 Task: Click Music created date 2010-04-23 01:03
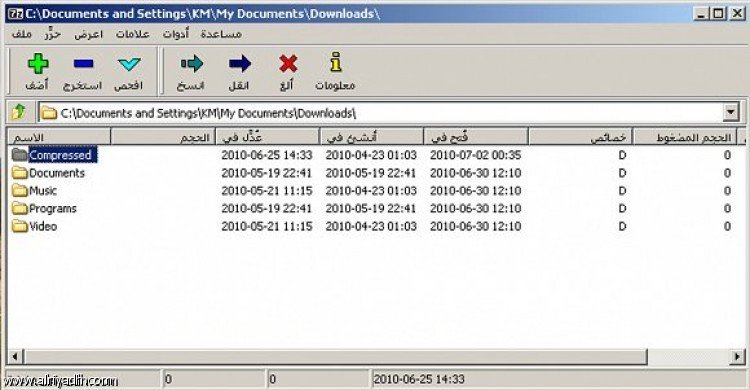(371, 190)
